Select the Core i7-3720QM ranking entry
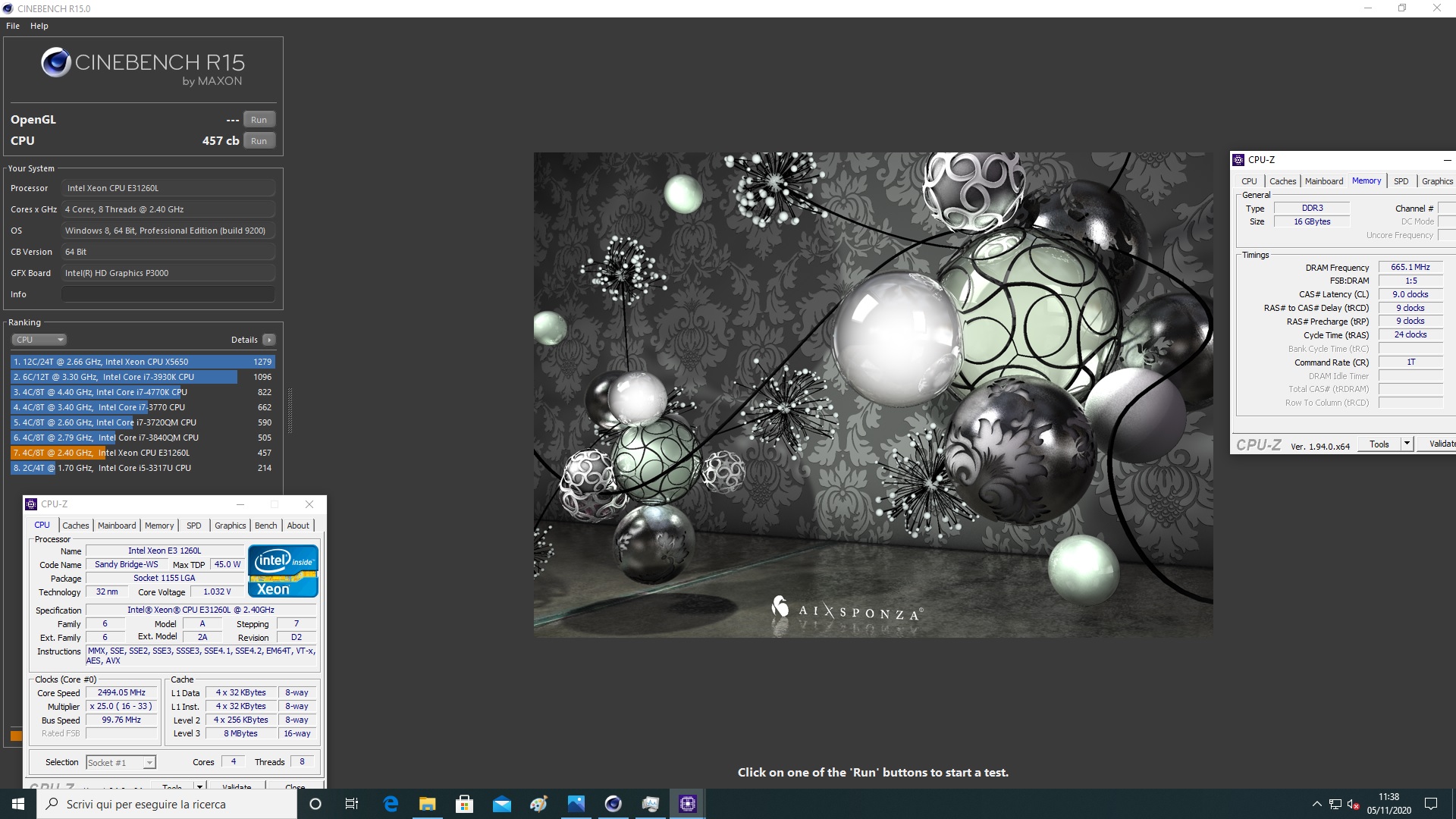This screenshot has width=1456, height=819. click(x=143, y=422)
